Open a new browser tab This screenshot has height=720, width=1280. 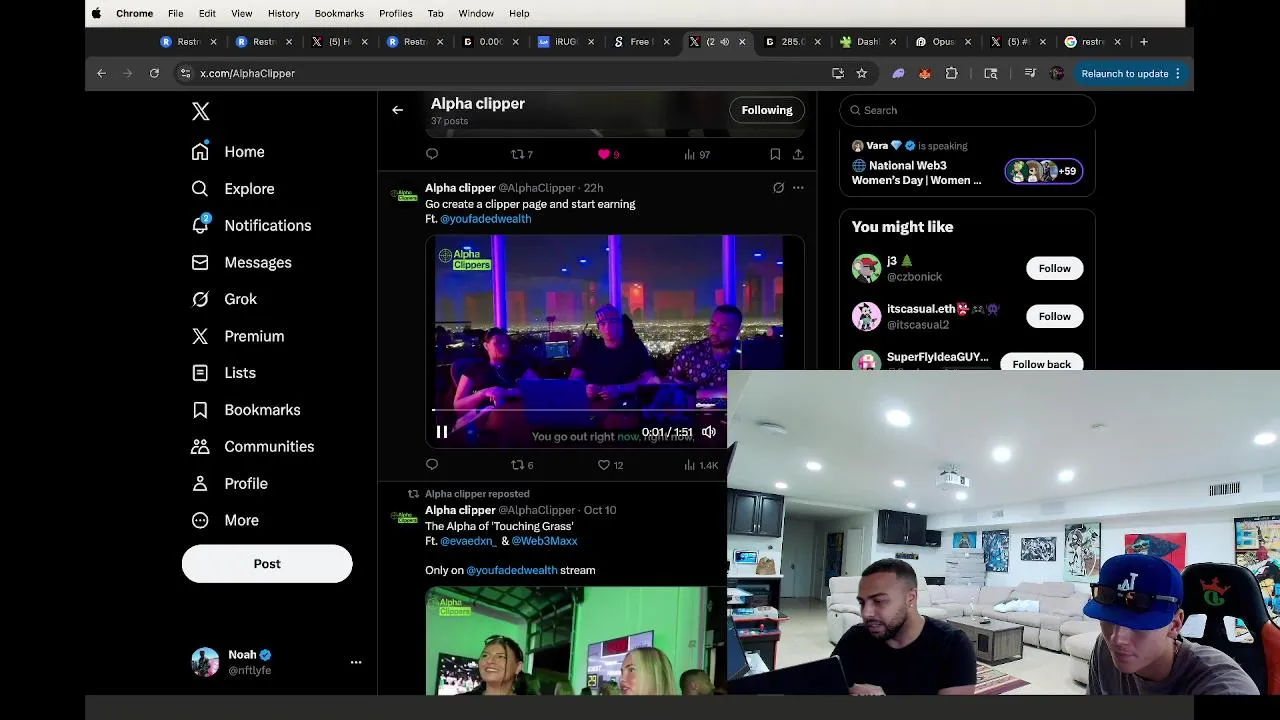pos(1144,42)
